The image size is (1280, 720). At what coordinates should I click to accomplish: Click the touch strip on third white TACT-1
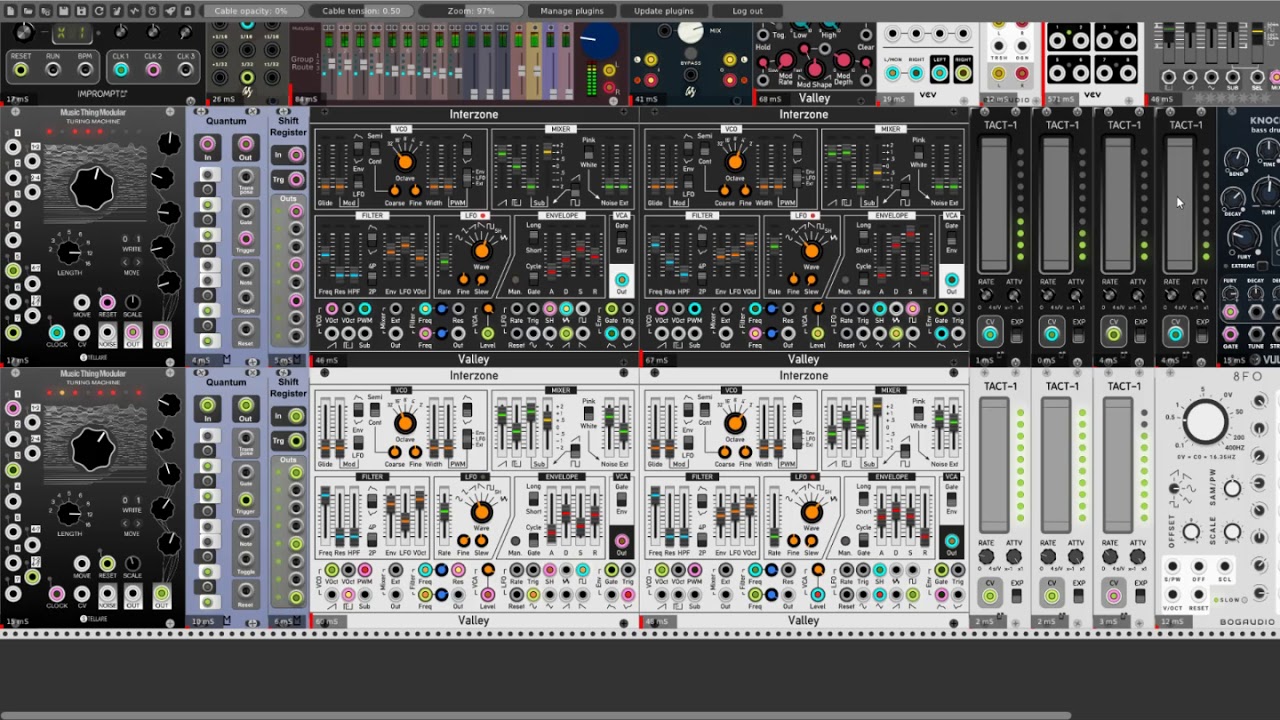[1118, 465]
